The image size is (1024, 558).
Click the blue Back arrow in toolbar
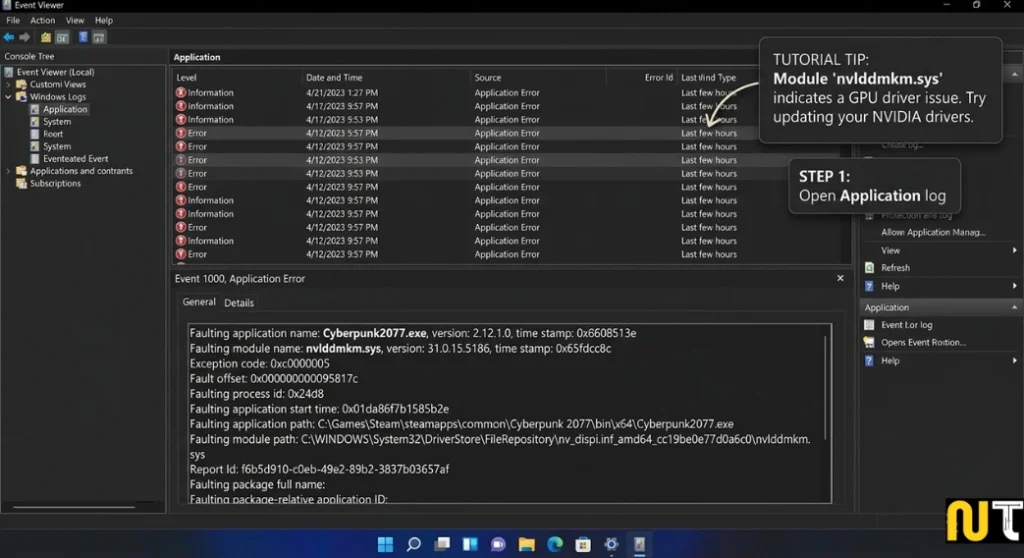coord(9,37)
